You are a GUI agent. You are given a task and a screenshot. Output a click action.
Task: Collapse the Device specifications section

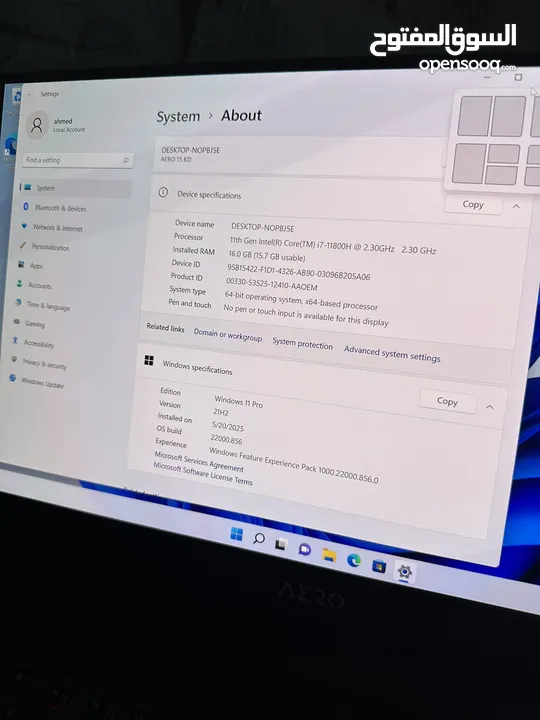pyautogui.click(x=516, y=207)
